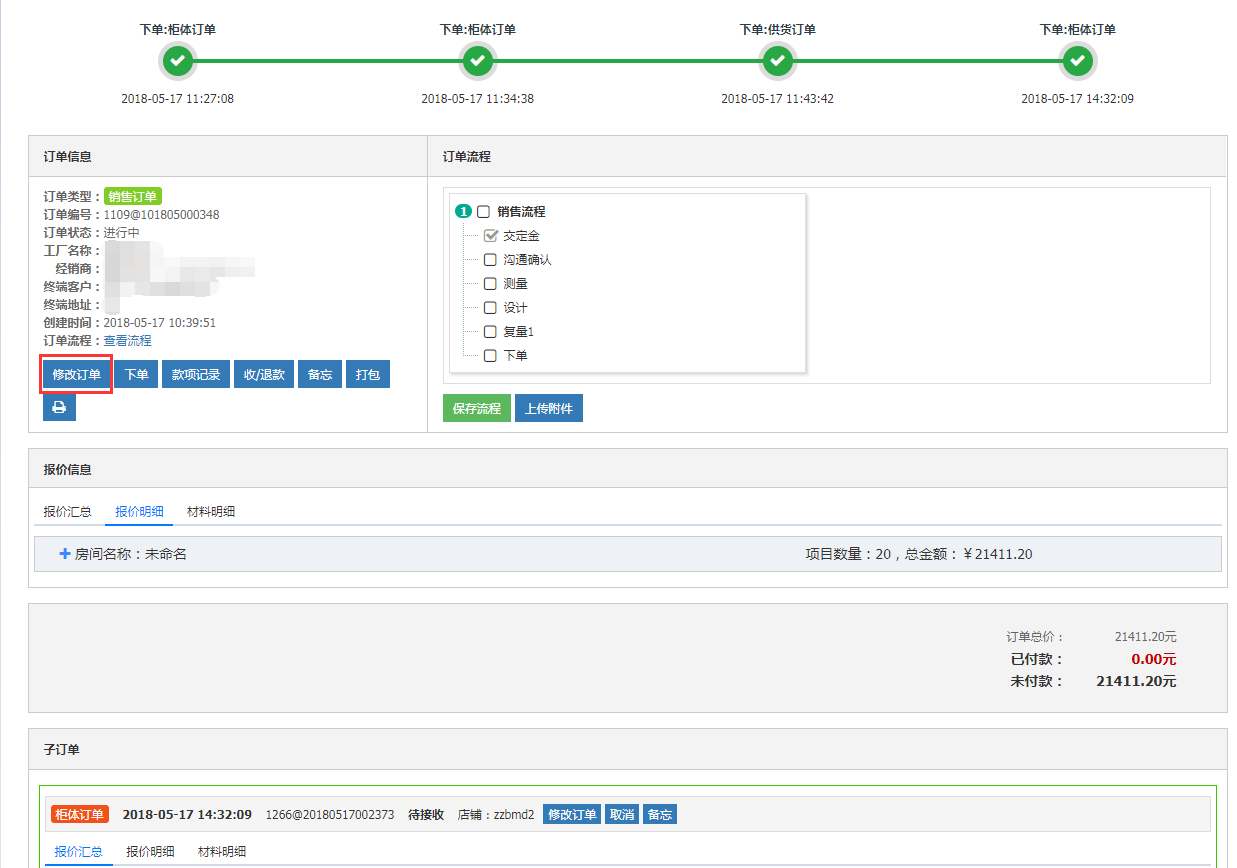Viewport: 1237px width, 868px height.
Task: Click the green number 1 badge beside 销售流程
Action: tap(463, 212)
